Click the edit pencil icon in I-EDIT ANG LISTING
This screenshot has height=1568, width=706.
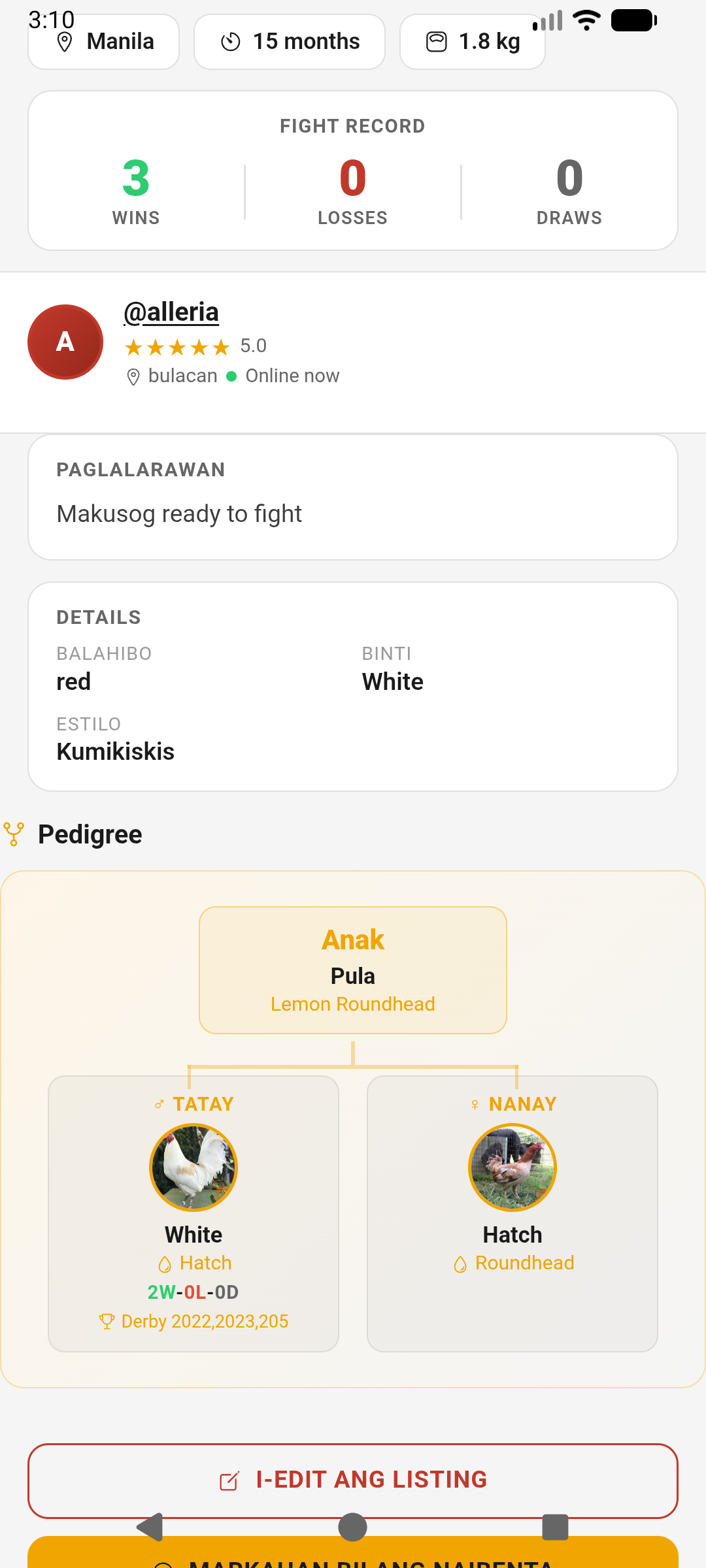click(230, 1481)
